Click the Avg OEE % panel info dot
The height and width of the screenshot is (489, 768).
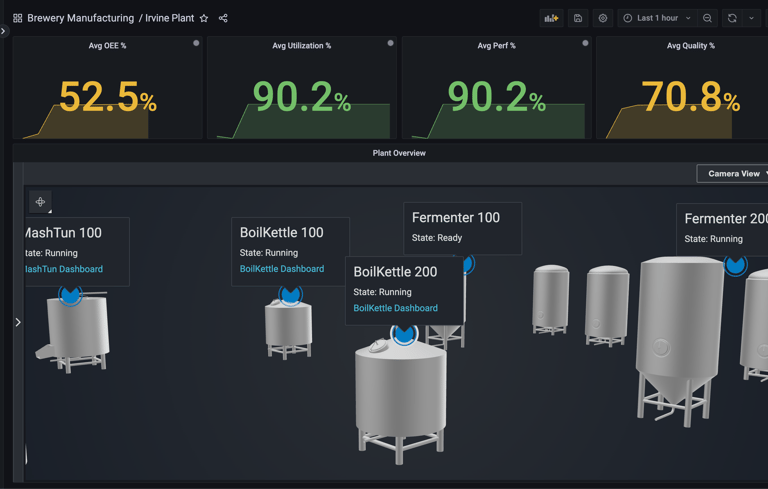coord(196,43)
